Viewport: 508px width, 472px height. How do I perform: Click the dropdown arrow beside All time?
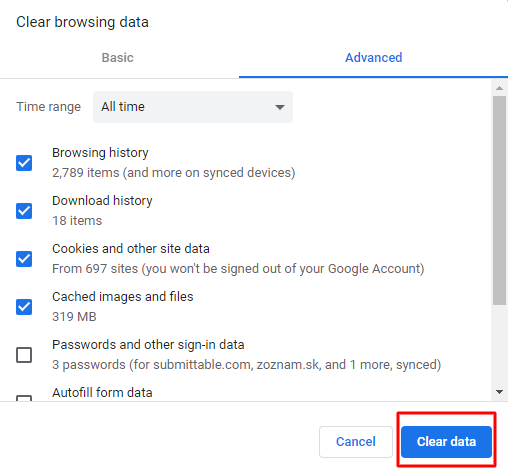pyautogui.click(x=280, y=107)
